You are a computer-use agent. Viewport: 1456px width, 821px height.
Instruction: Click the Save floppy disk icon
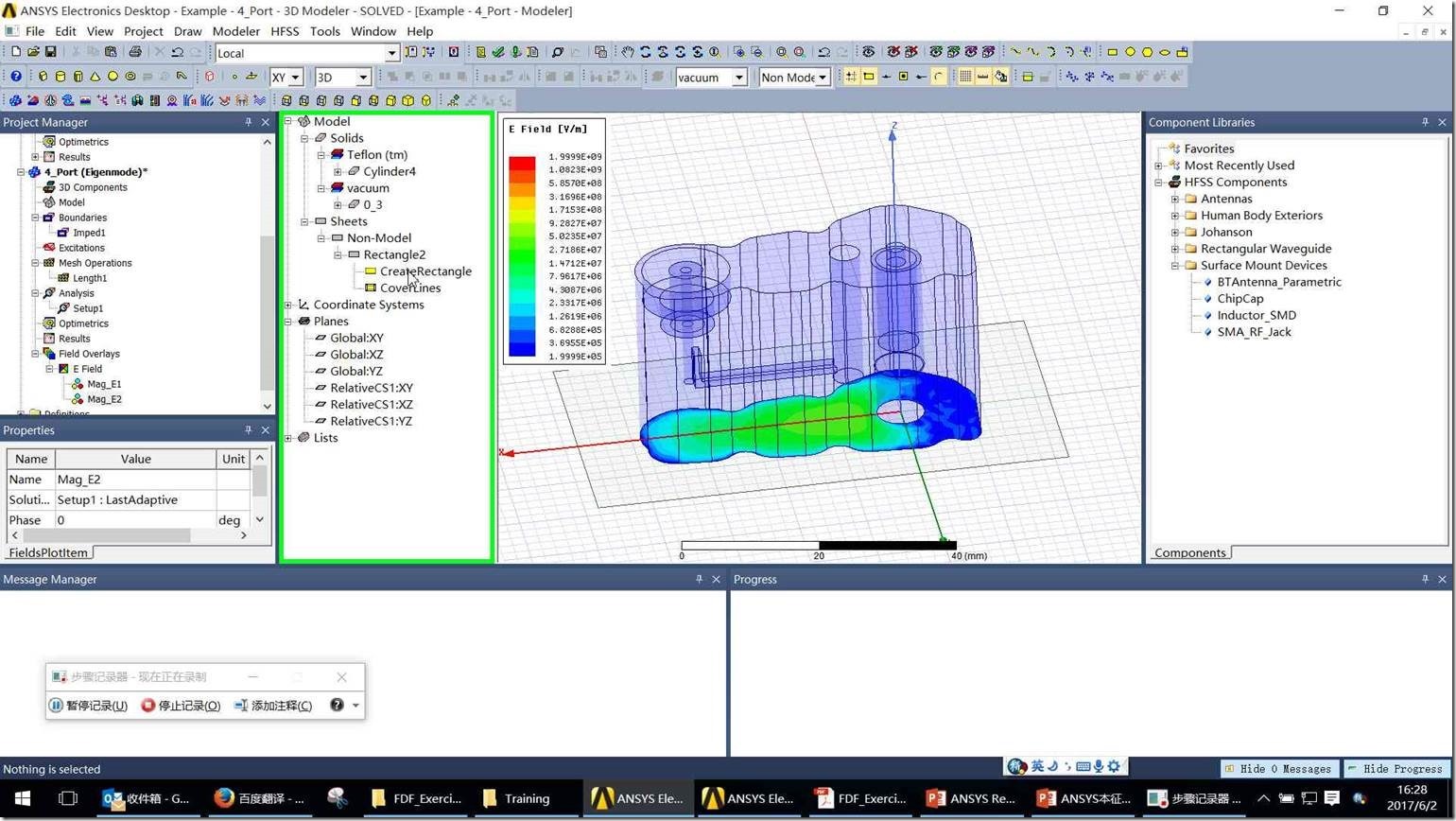click(x=50, y=52)
